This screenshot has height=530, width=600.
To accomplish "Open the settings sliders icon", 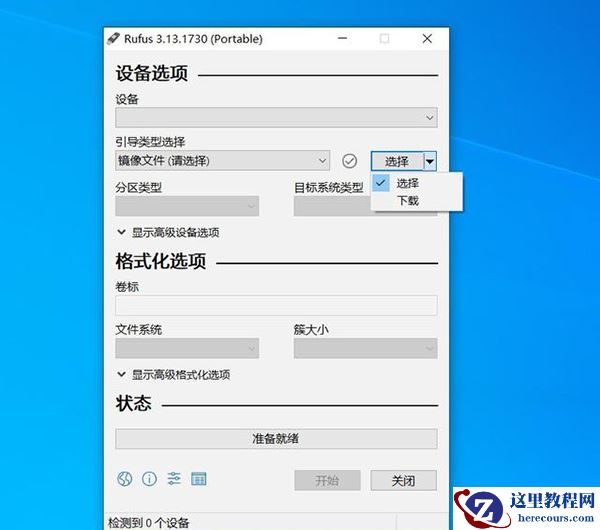I will (x=174, y=479).
